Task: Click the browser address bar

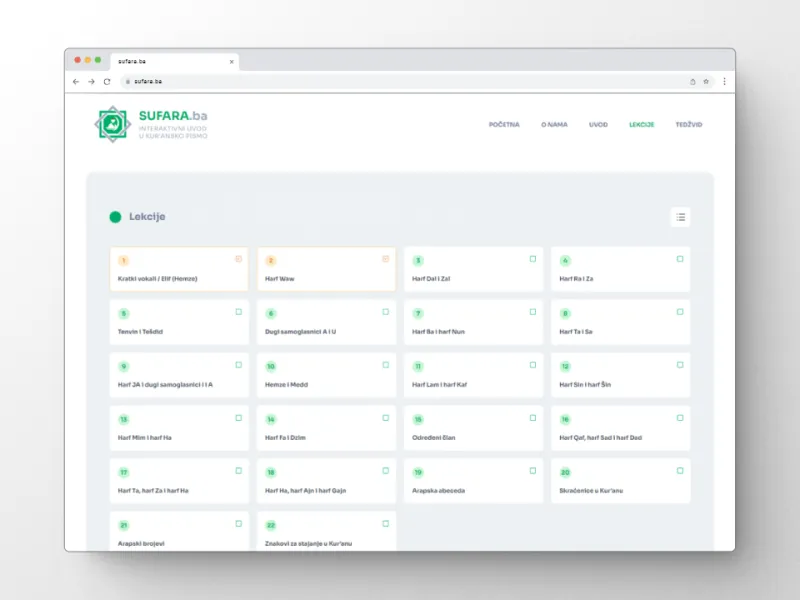Action: pyautogui.click(x=400, y=81)
